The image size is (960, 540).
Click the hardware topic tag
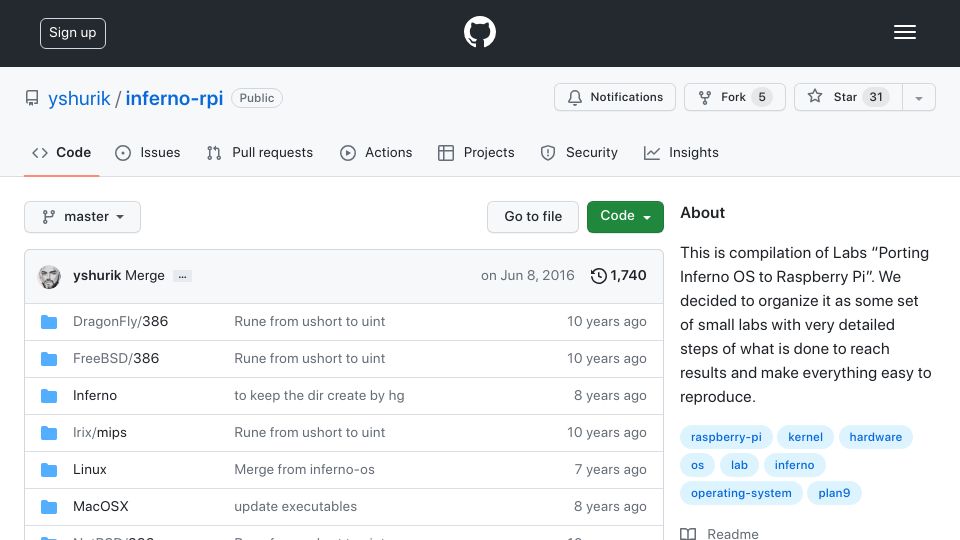tap(876, 437)
